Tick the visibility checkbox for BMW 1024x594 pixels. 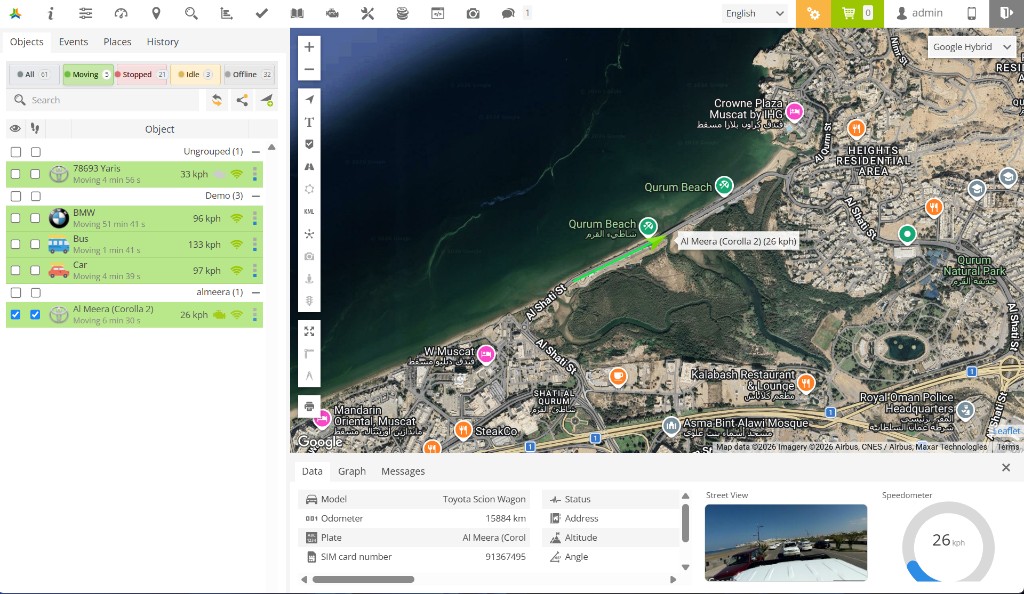tap(16, 218)
